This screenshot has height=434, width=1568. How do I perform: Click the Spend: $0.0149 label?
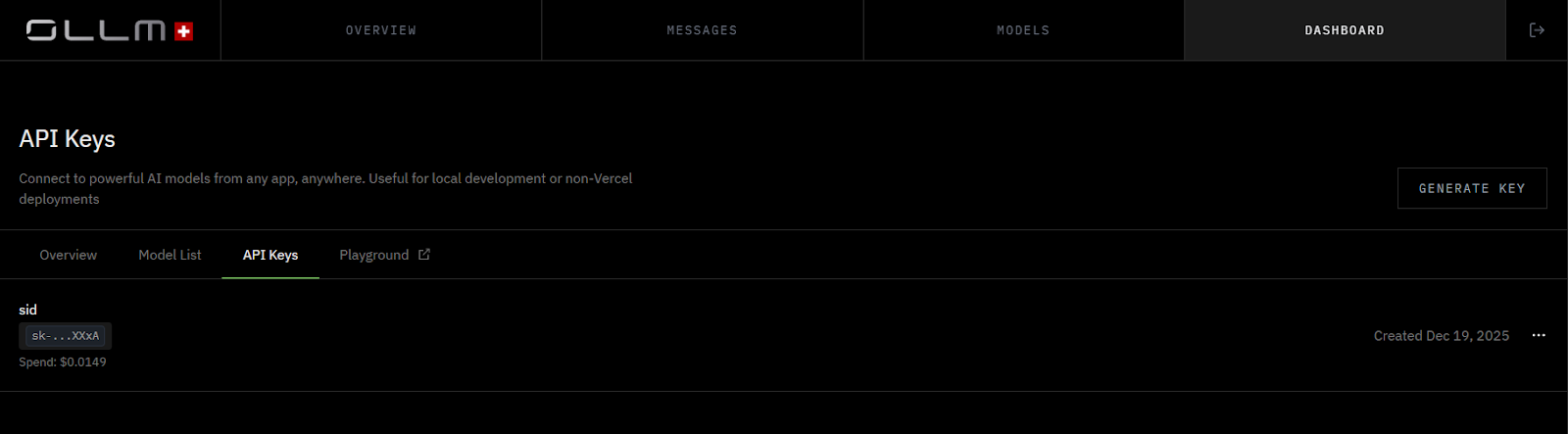coord(63,362)
